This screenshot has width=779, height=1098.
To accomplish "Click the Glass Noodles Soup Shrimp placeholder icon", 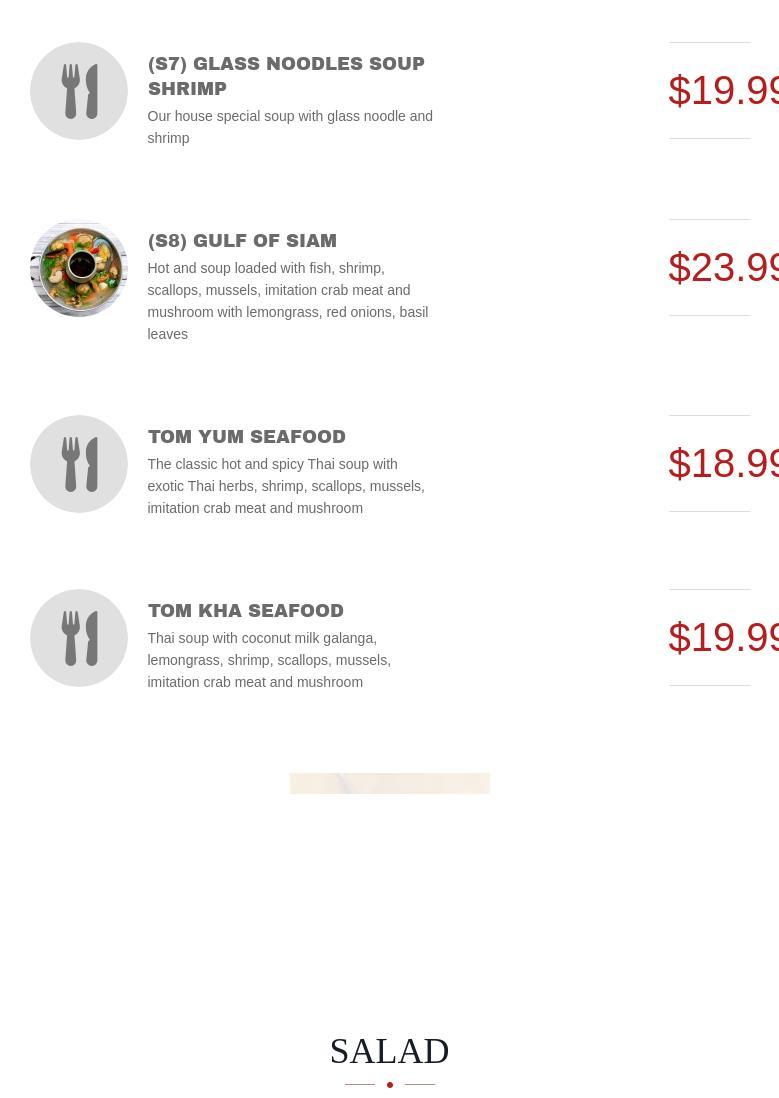I will click(78, 91).
